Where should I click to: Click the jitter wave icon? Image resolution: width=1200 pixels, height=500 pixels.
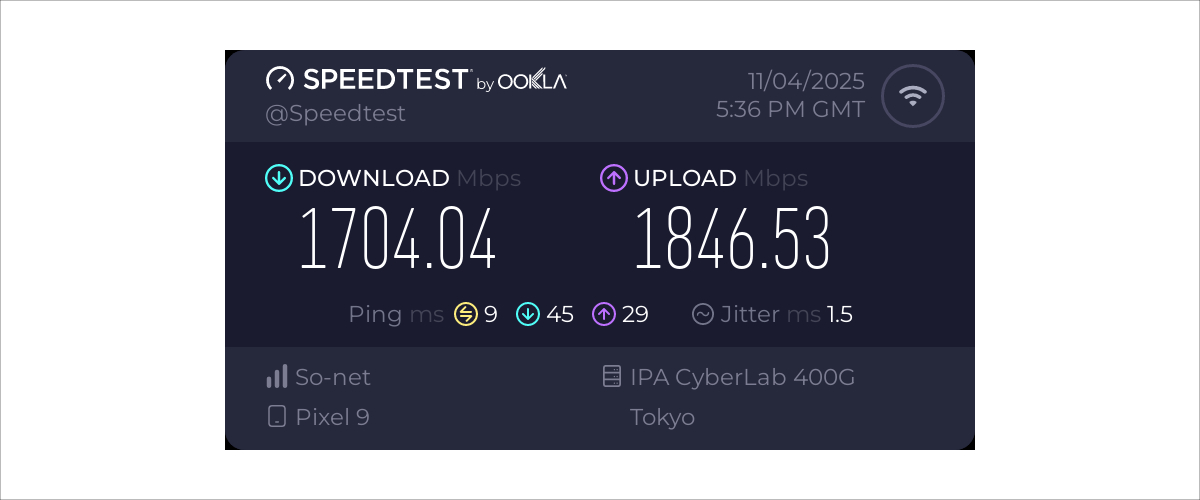coord(703,314)
